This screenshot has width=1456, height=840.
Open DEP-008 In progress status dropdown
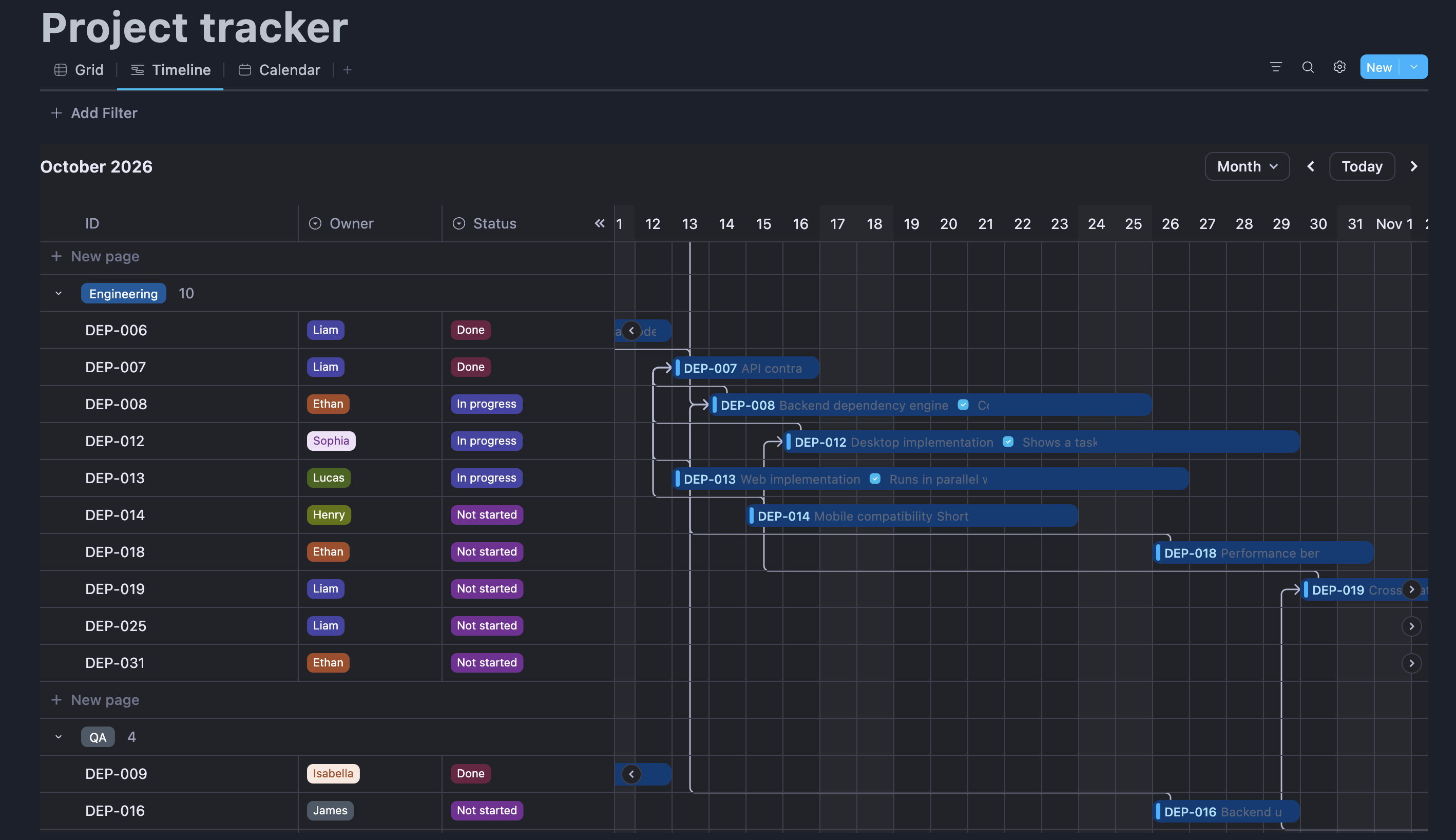486,404
